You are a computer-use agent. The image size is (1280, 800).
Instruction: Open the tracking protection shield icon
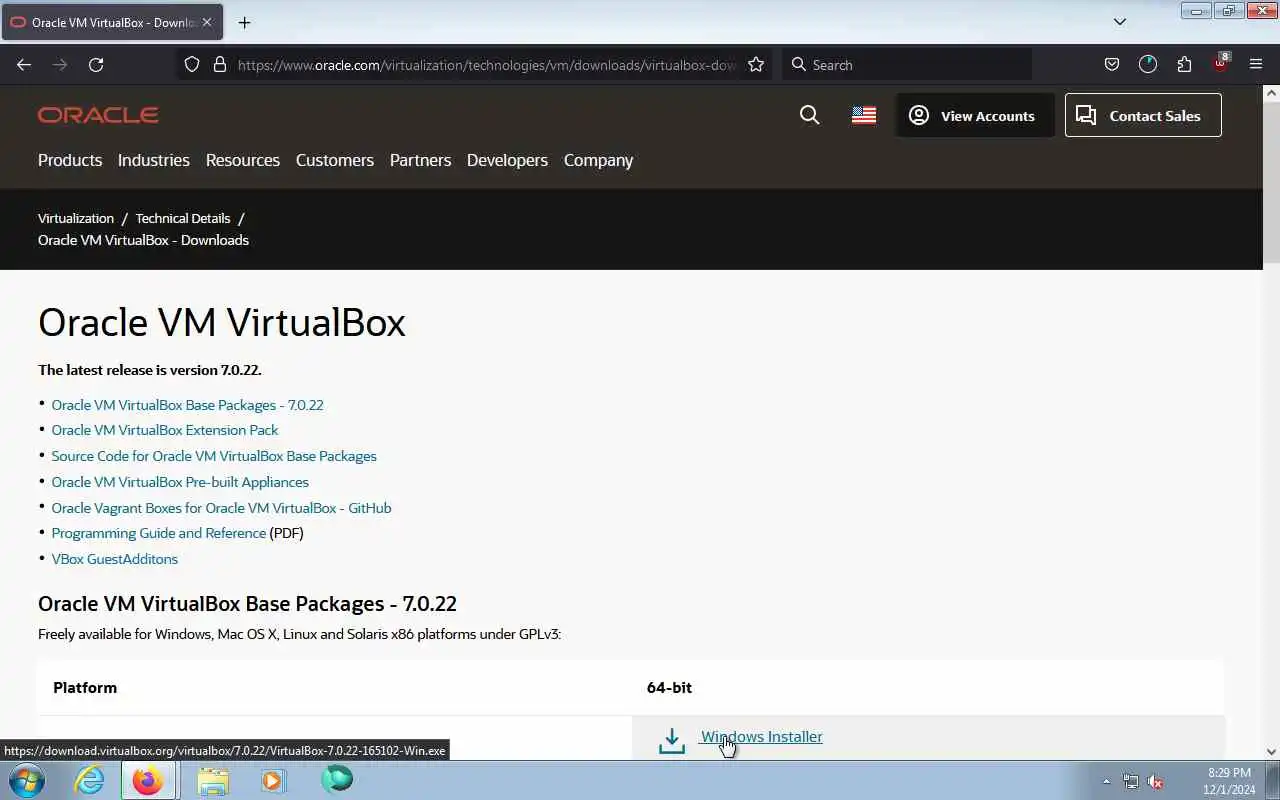pos(192,64)
